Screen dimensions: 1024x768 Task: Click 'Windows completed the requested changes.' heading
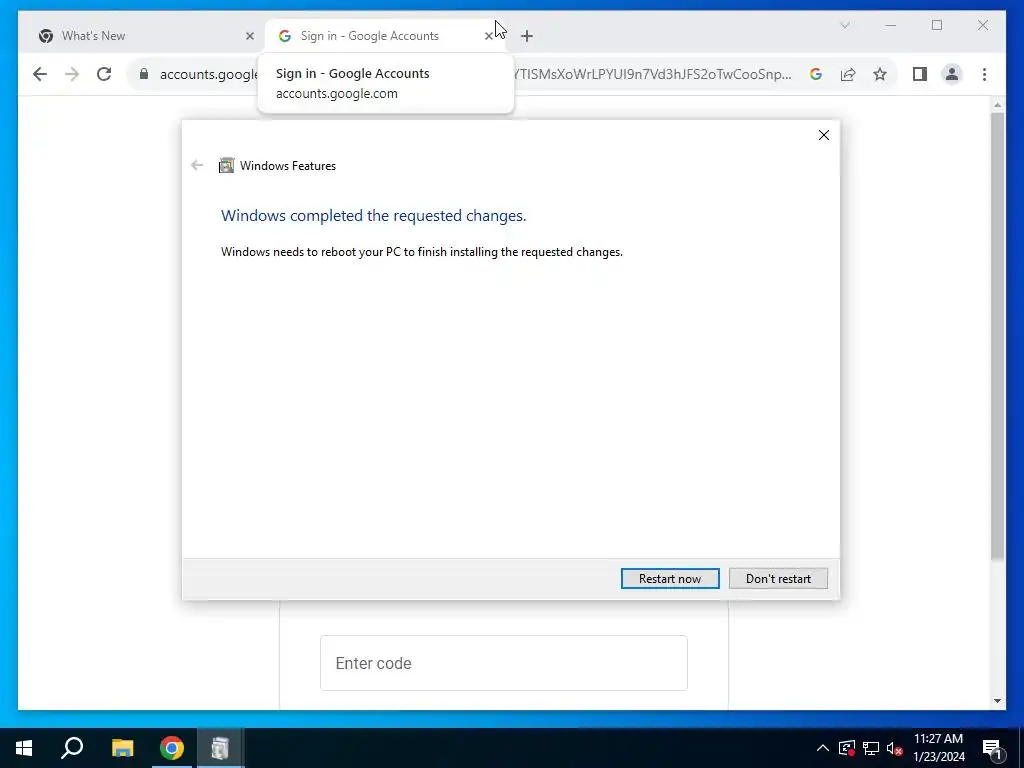pyautogui.click(x=374, y=216)
